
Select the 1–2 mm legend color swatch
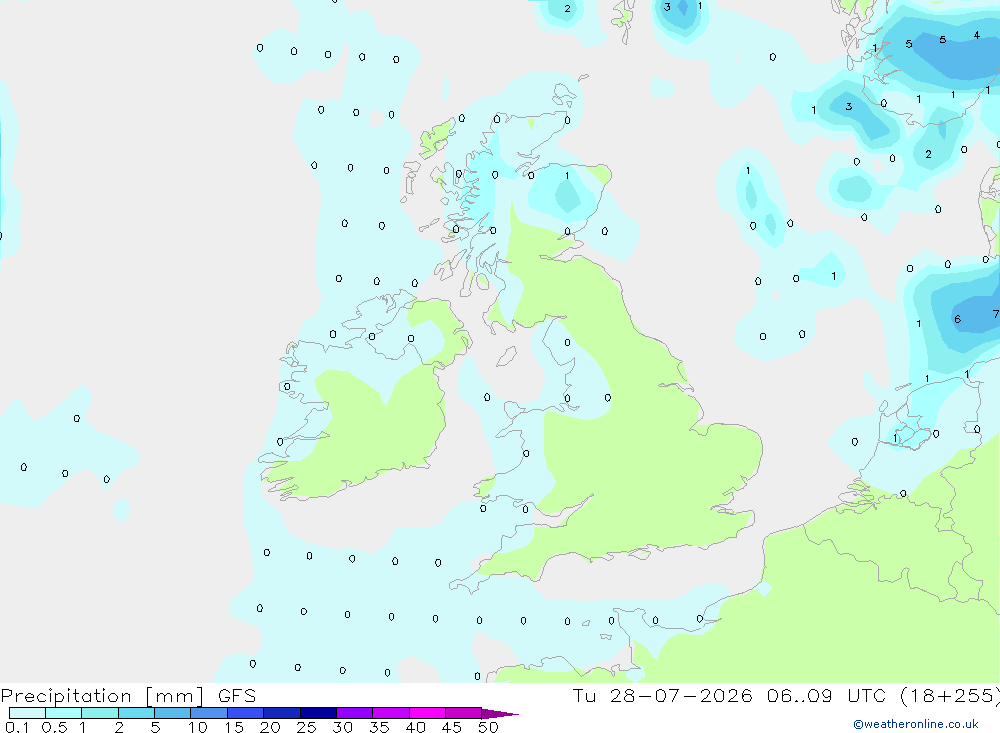(x=100, y=713)
